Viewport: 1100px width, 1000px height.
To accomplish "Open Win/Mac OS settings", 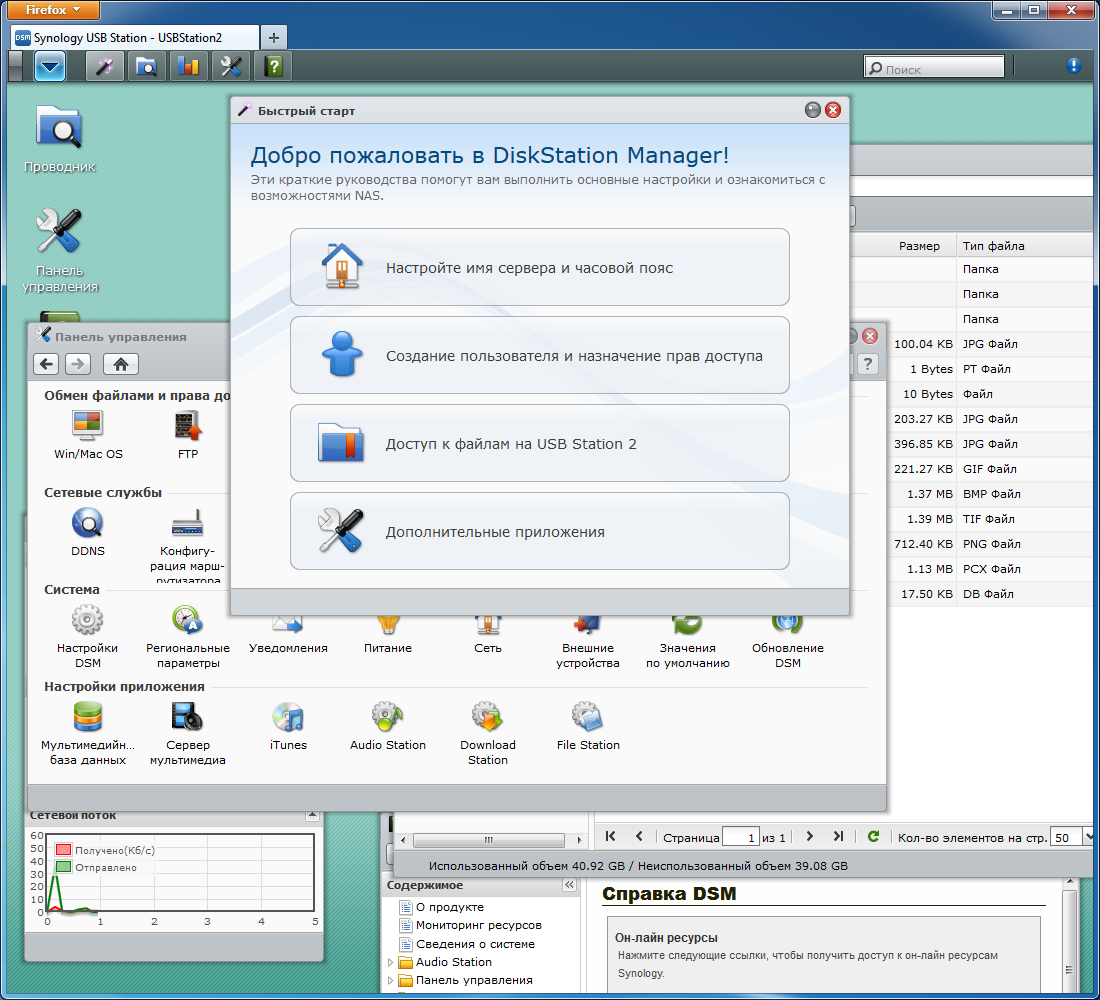I will click(x=88, y=435).
